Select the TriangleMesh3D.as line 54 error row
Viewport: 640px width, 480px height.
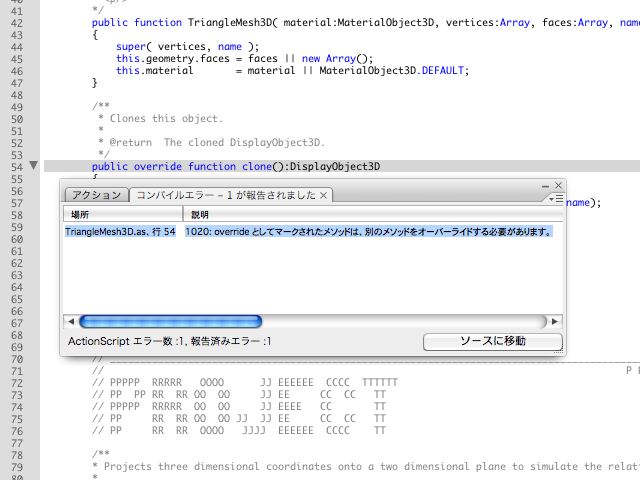tap(120, 232)
